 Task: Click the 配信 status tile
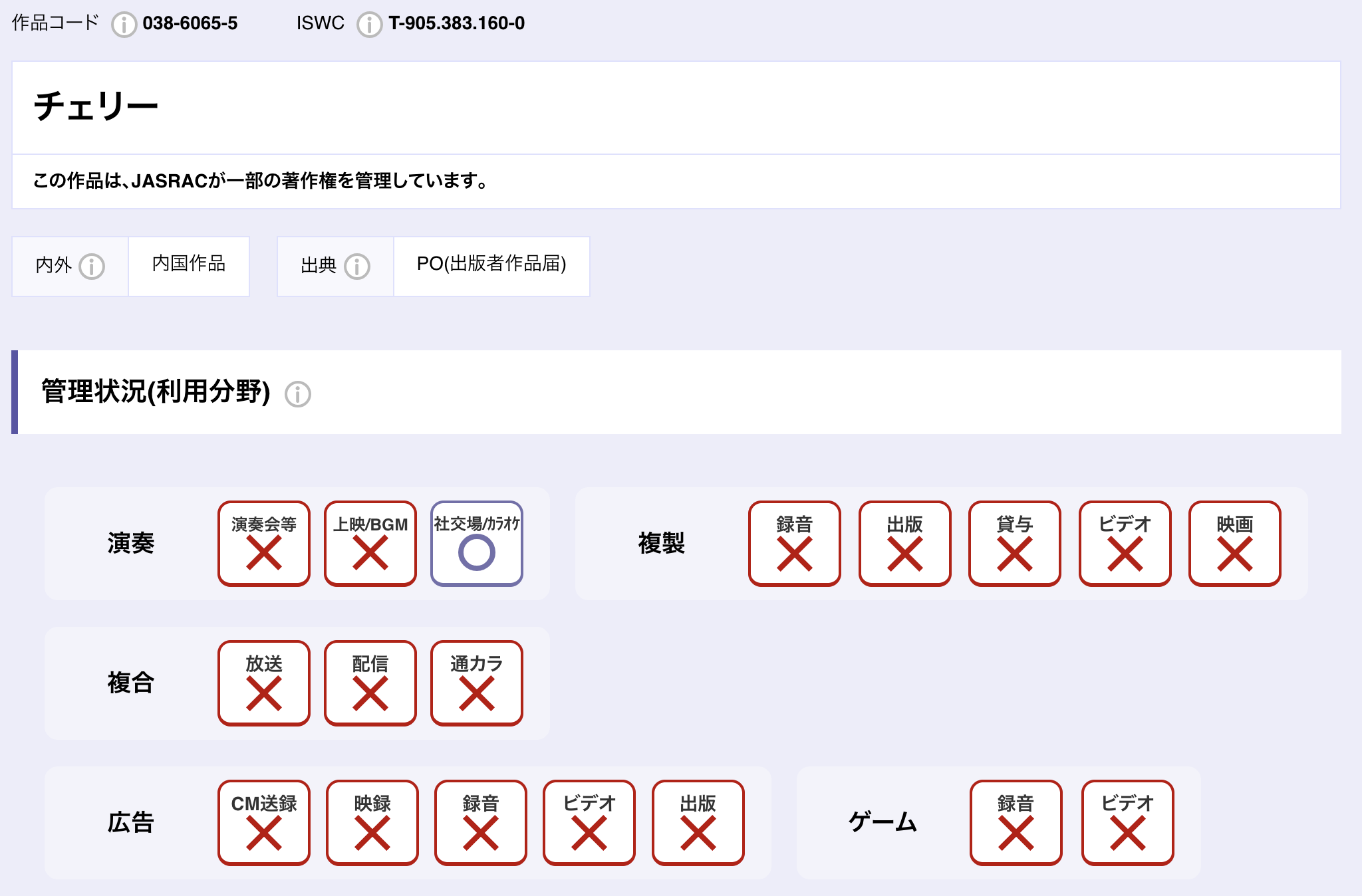[x=370, y=683]
